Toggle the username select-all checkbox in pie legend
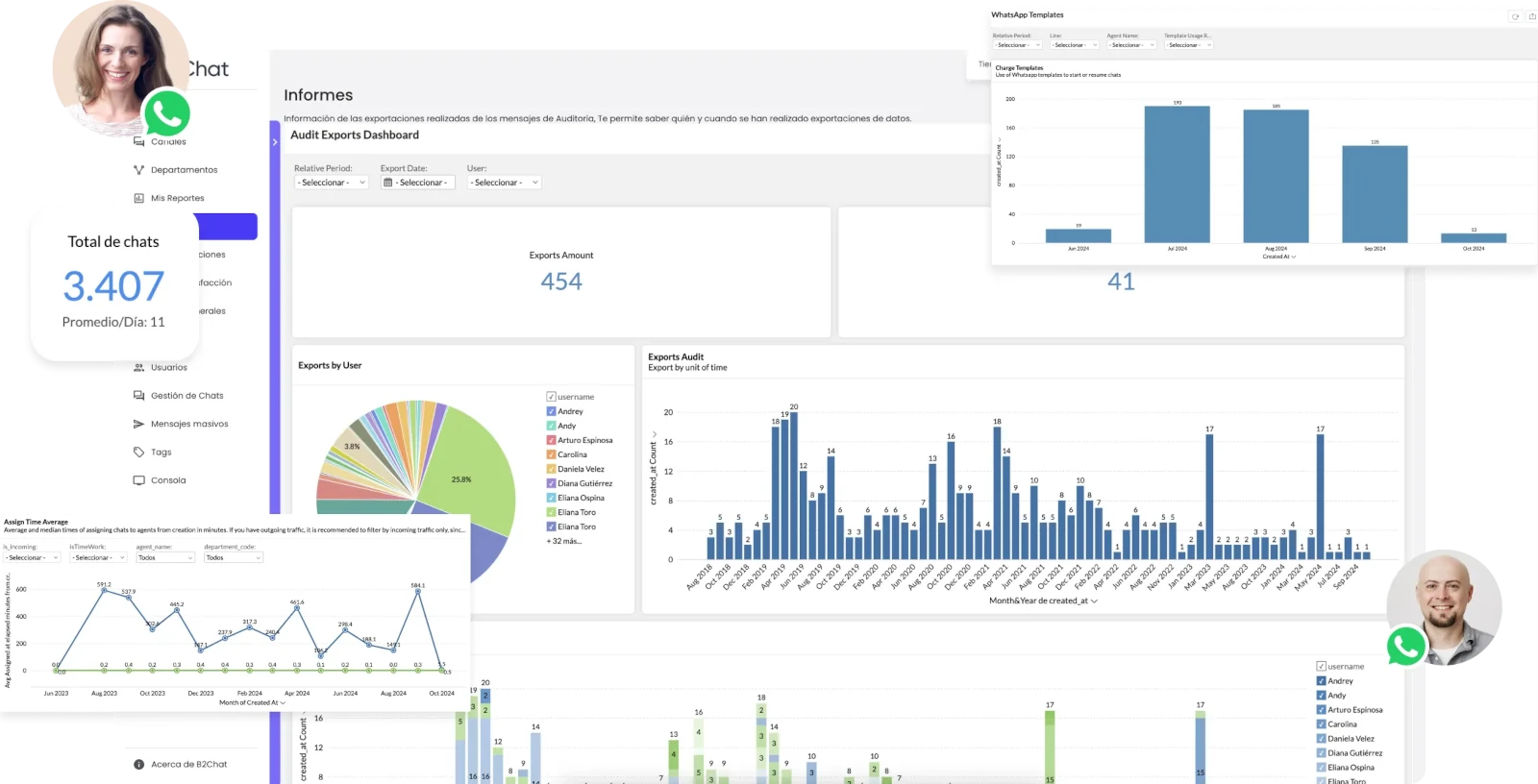Viewport: 1538px width, 784px height. 551,397
